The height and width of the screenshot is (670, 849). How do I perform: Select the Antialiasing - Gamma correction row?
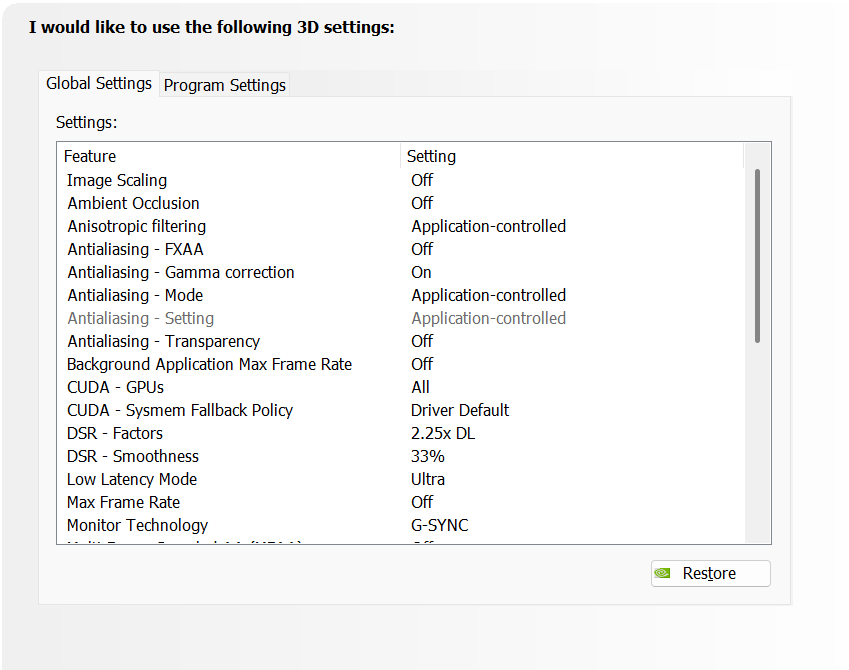[181, 273]
